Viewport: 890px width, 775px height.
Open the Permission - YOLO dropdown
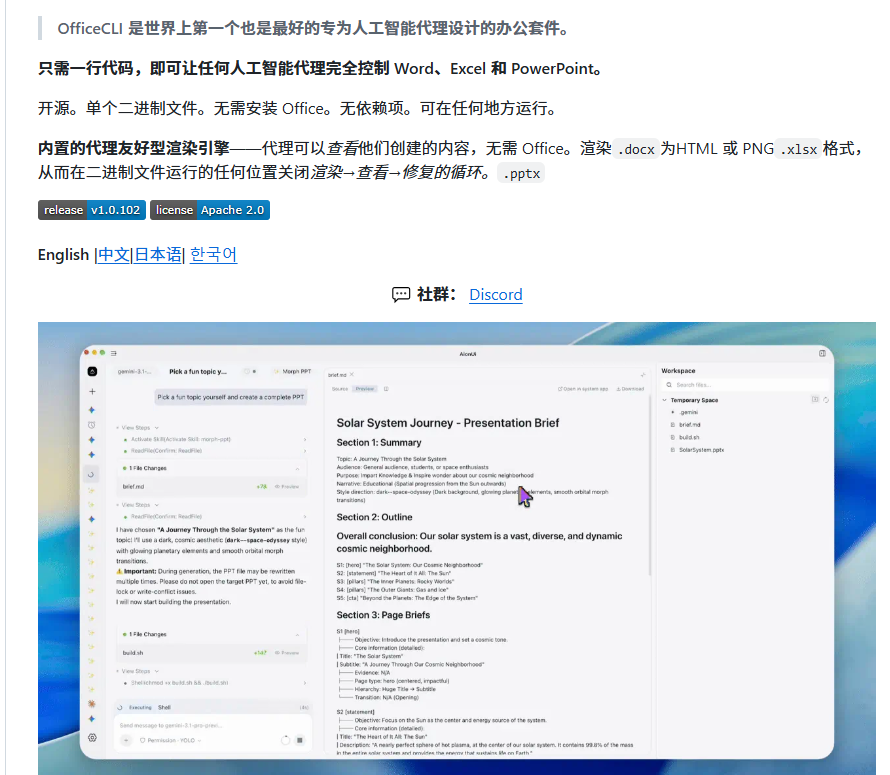click(x=170, y=740)
